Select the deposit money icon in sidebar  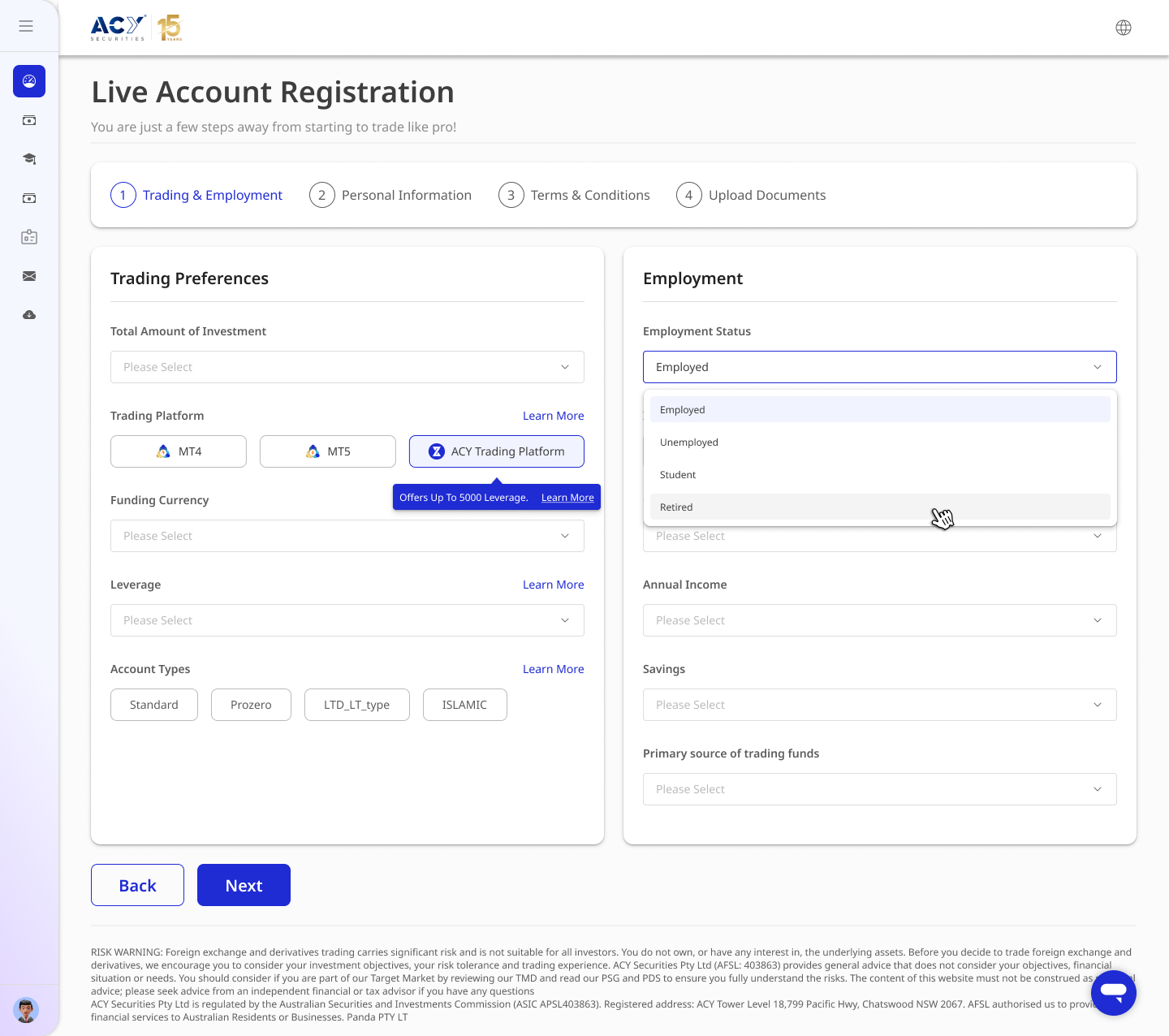(x=28, y=120)
